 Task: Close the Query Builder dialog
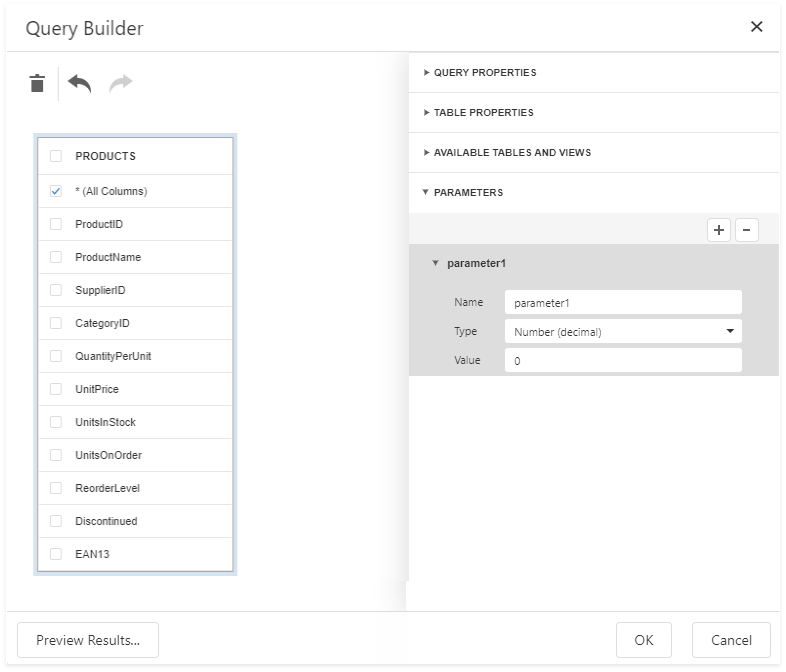(x=756, y=27)
